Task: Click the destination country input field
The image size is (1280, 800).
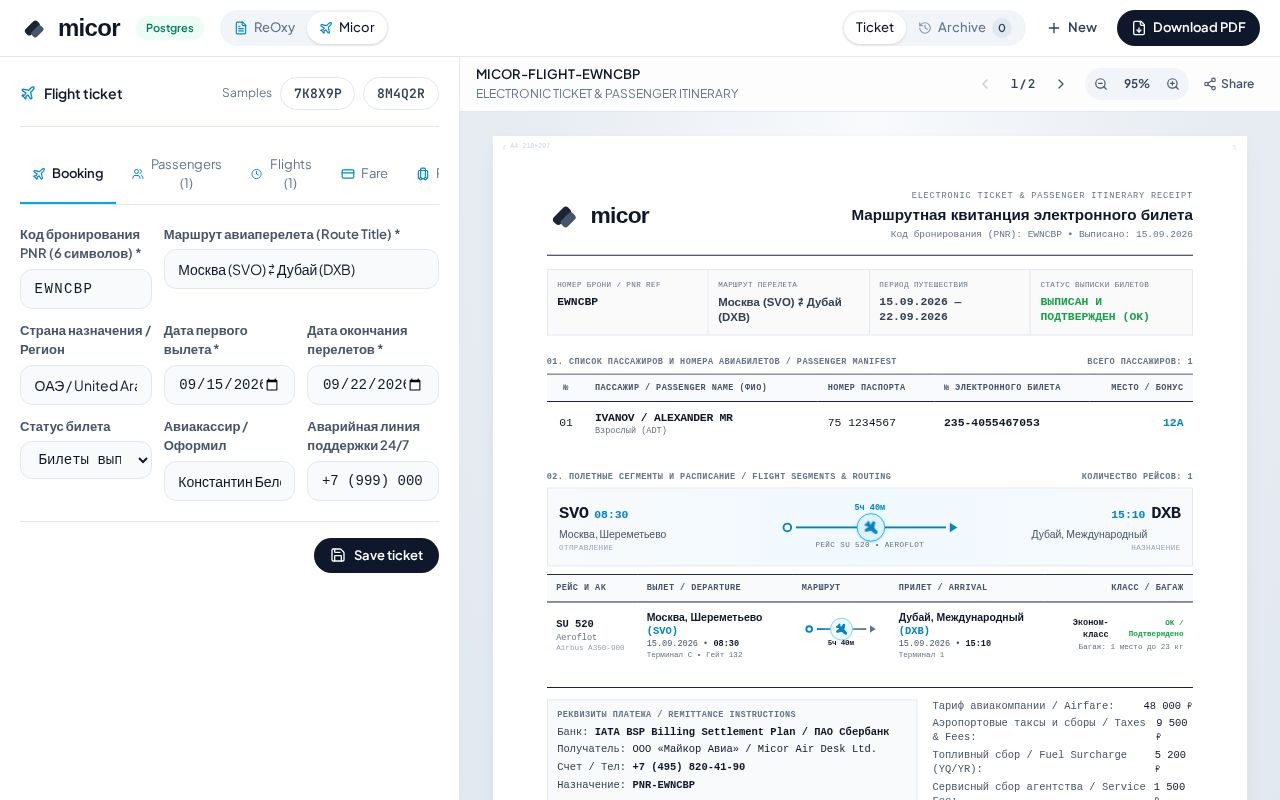Action: point(86,385)
